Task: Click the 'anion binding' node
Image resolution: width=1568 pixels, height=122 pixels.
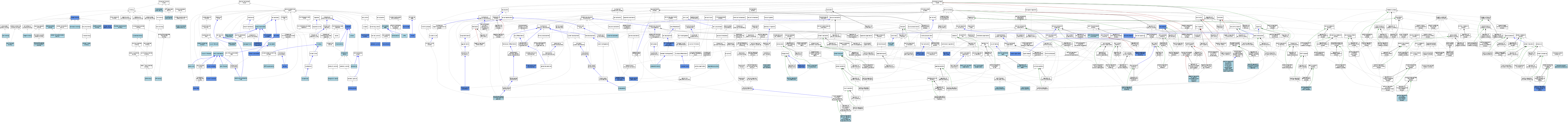Action: (x=159, y=27)
